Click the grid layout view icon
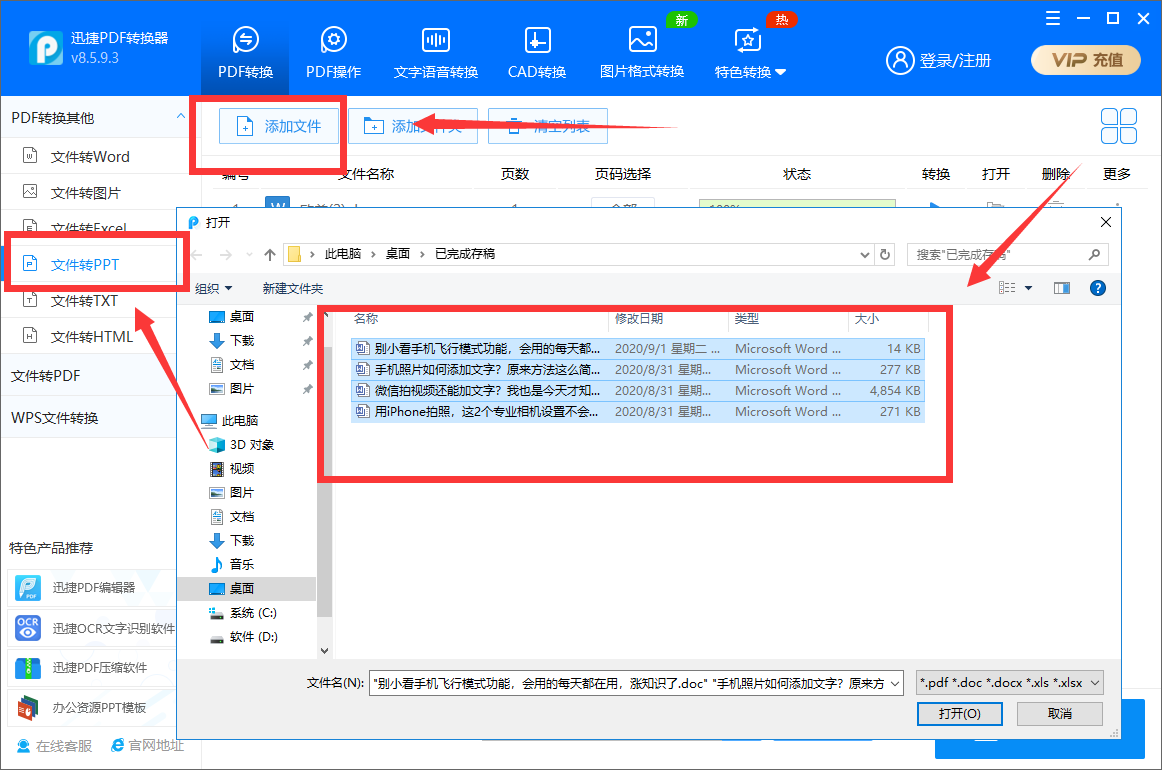 point(1118,126)
